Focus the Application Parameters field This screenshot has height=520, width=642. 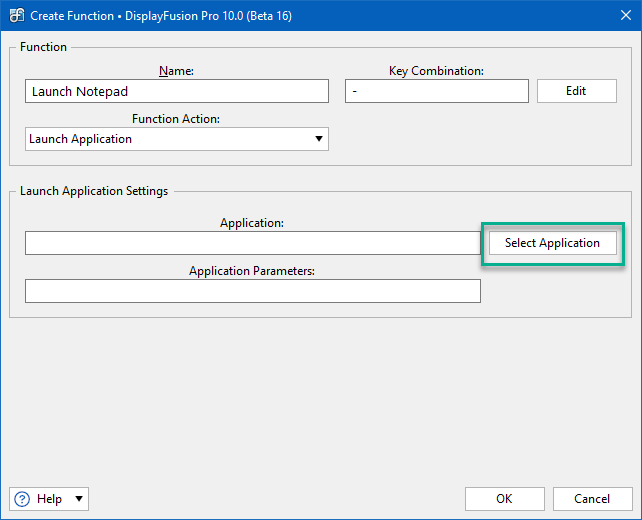pyautogui.click(x=253, y=291)
